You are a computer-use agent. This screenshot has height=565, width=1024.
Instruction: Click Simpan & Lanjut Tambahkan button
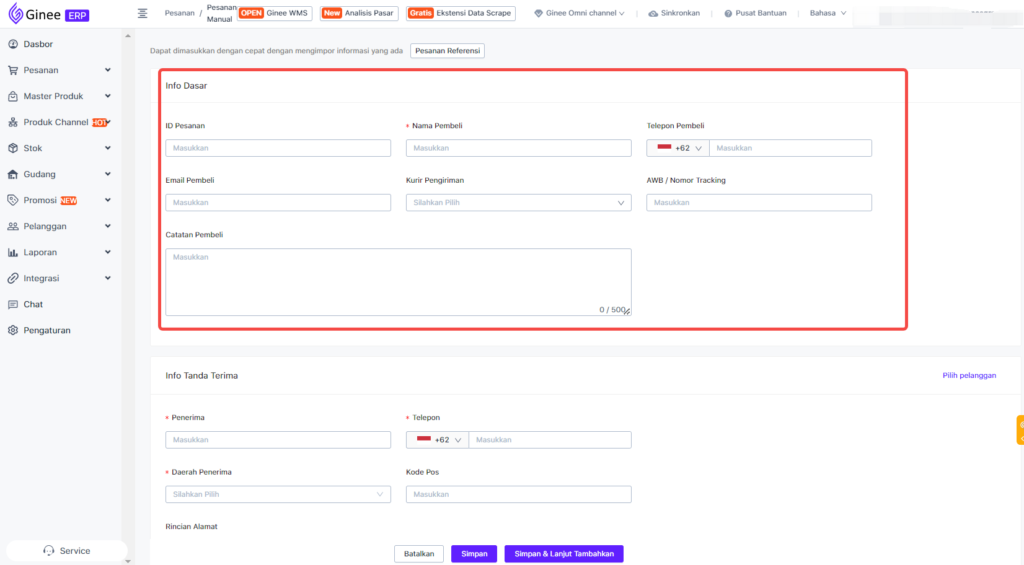[564, 554]
